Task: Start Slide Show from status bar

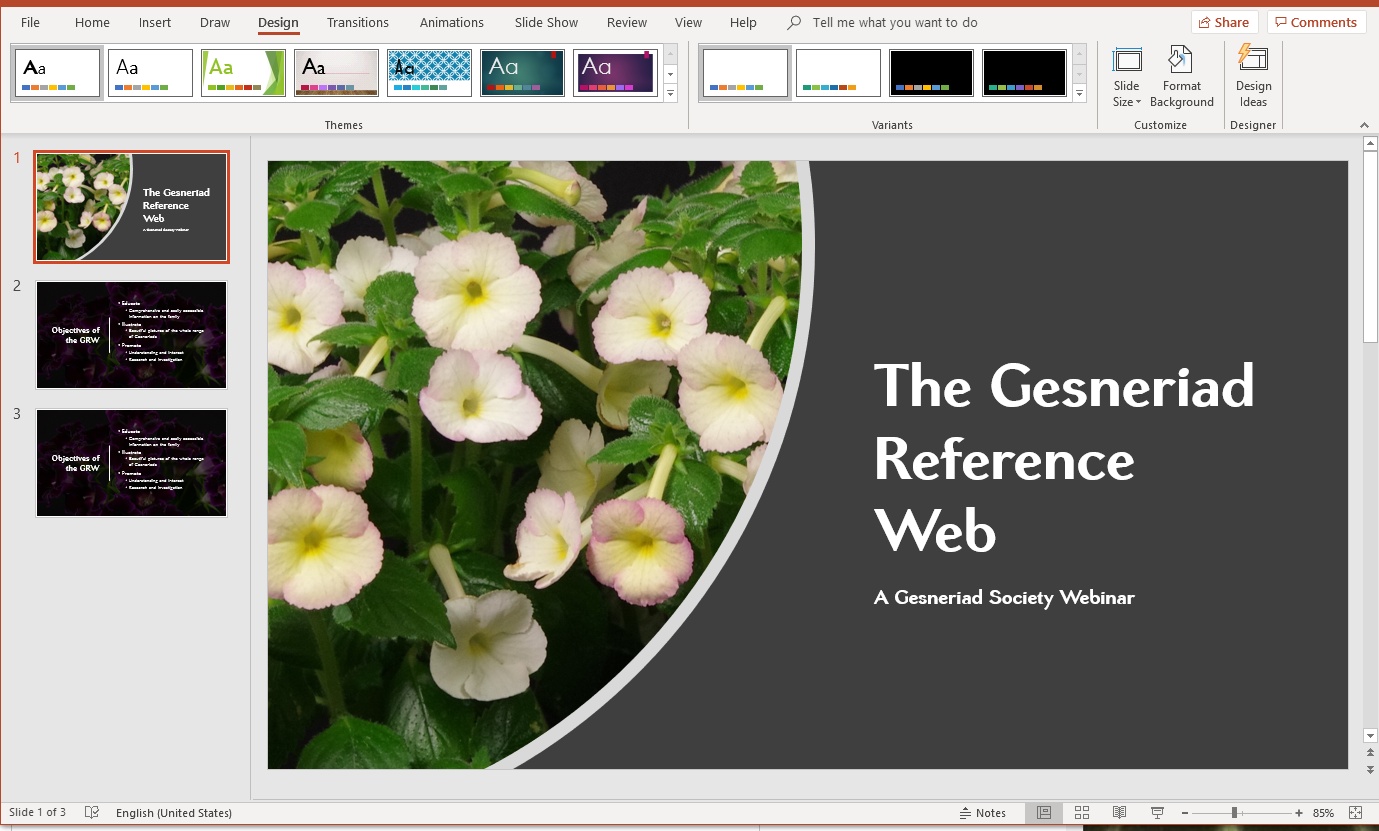Action: point(1157,812)
